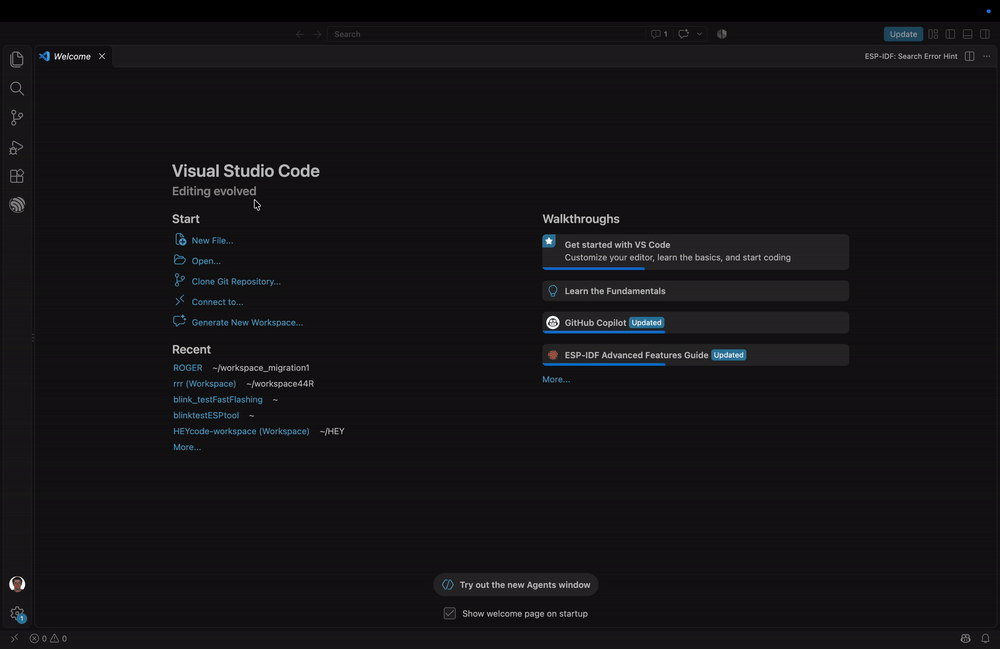
Task: Open chat sessions icon showing 1
Action: click(659, 34)
